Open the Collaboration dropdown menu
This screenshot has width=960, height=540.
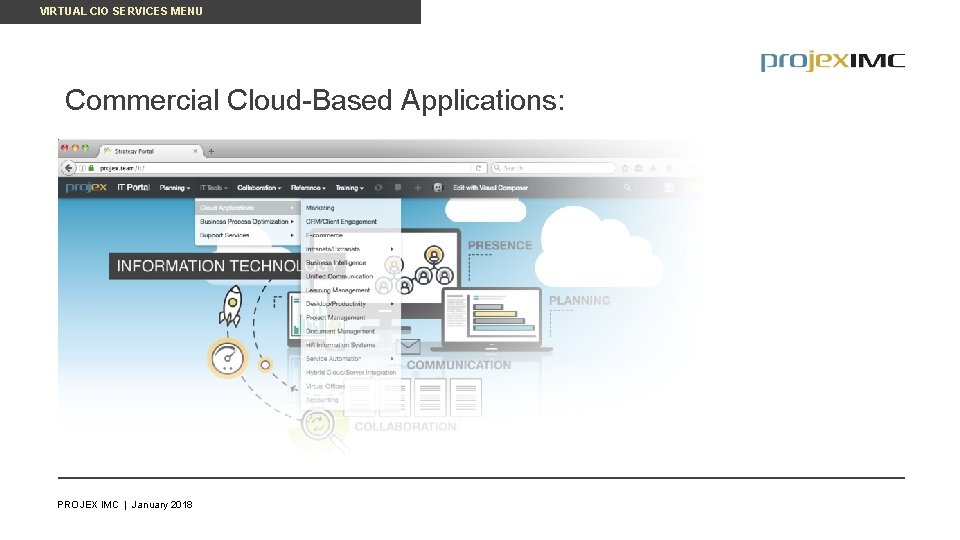click(259, 188)
